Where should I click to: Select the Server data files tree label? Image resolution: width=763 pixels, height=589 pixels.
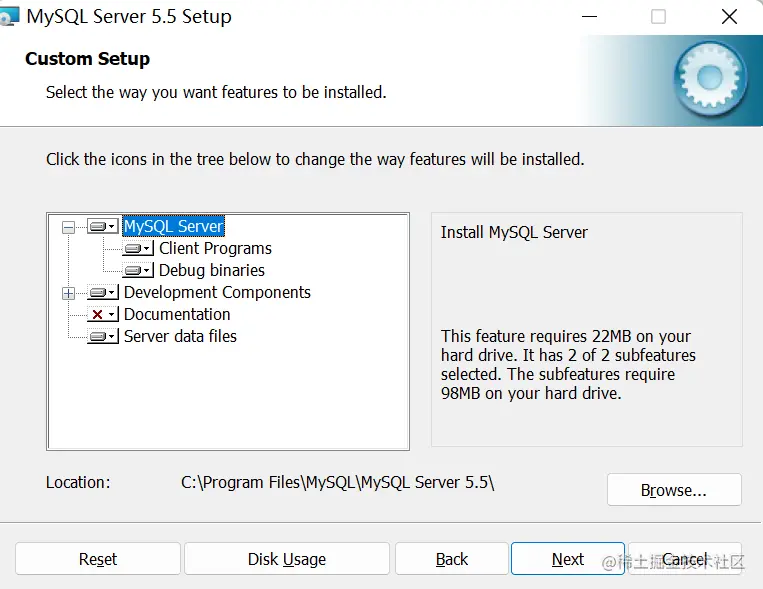tap(180, 336)
